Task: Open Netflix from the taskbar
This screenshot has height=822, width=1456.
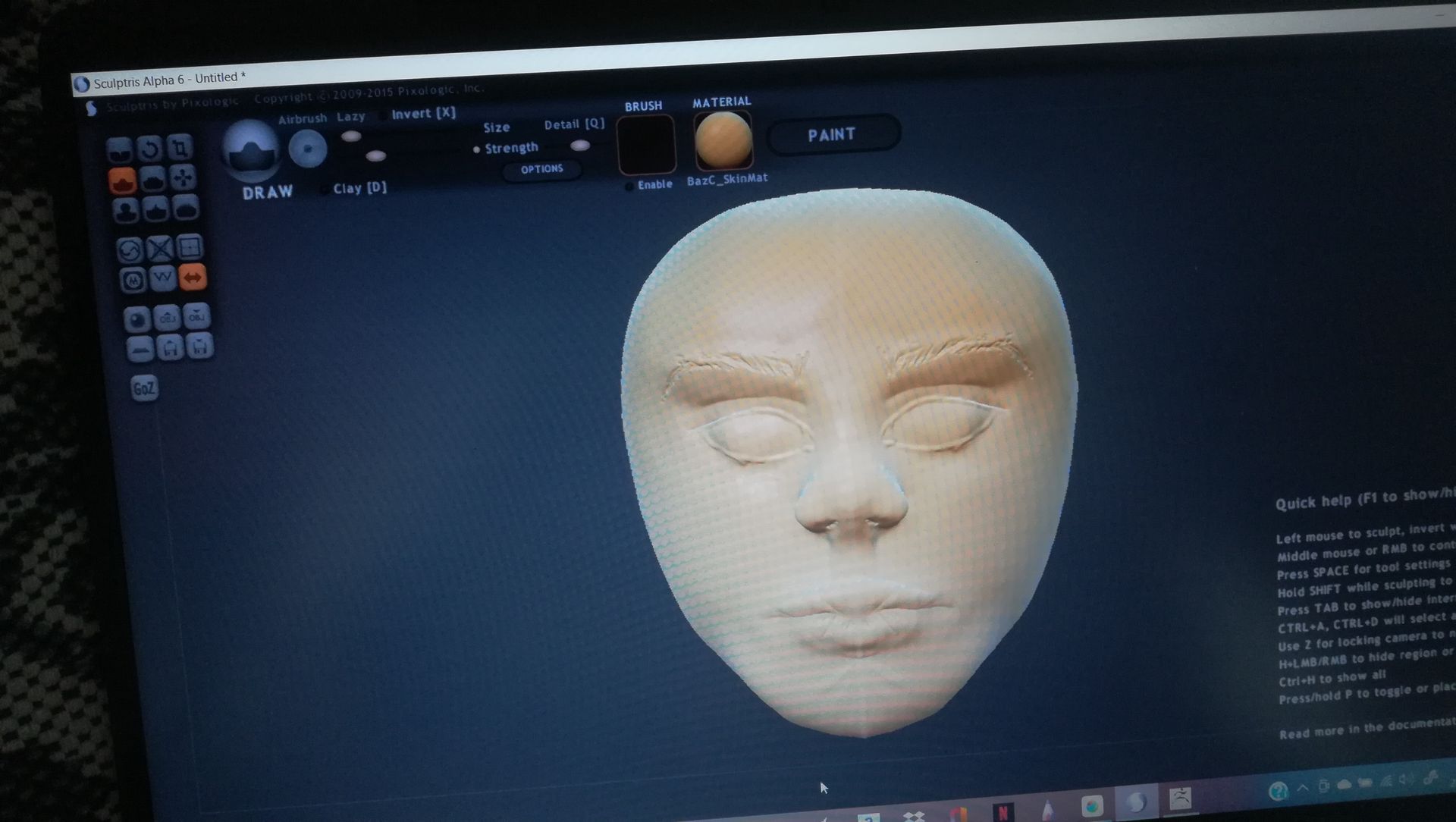Action: click(x=1003, y=812)
